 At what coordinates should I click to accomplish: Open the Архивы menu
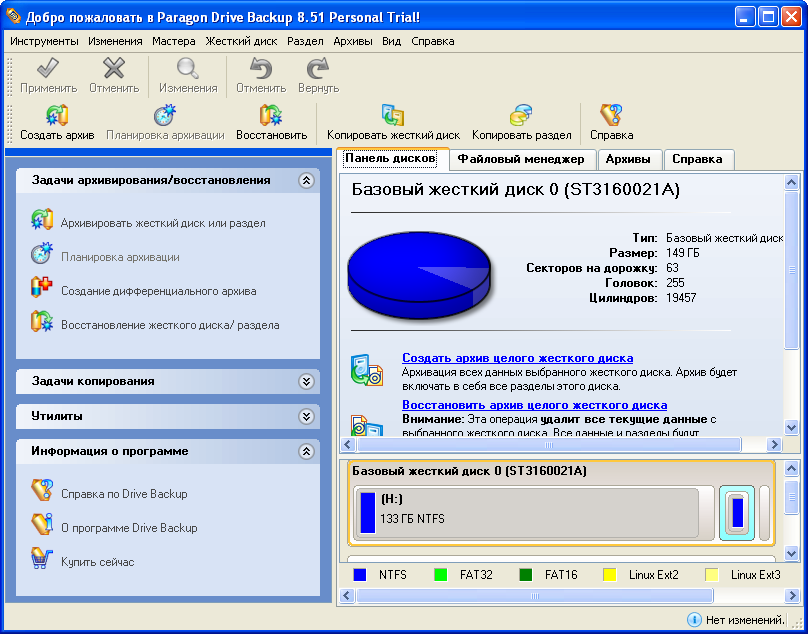click(x=352, y=41)
